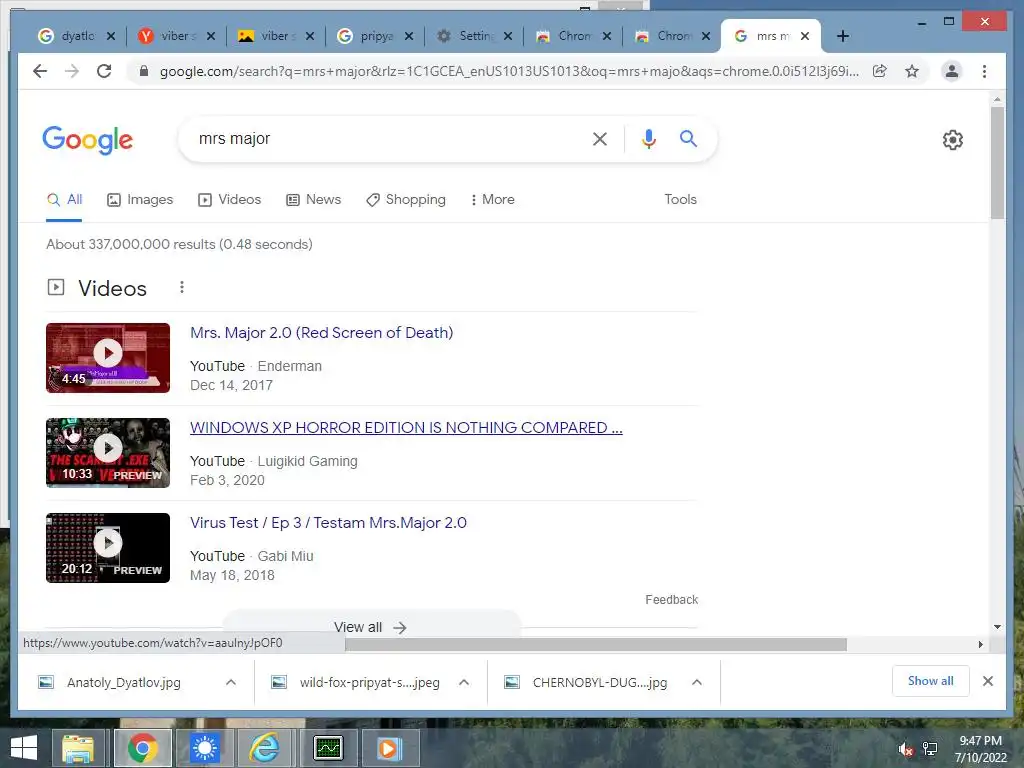The height and width of the screenshot is (768, 1024).
Task: Open 'Mrs. Major 2.0 (Red Screen of Death)' link
Action: click(x=321, y=332)
